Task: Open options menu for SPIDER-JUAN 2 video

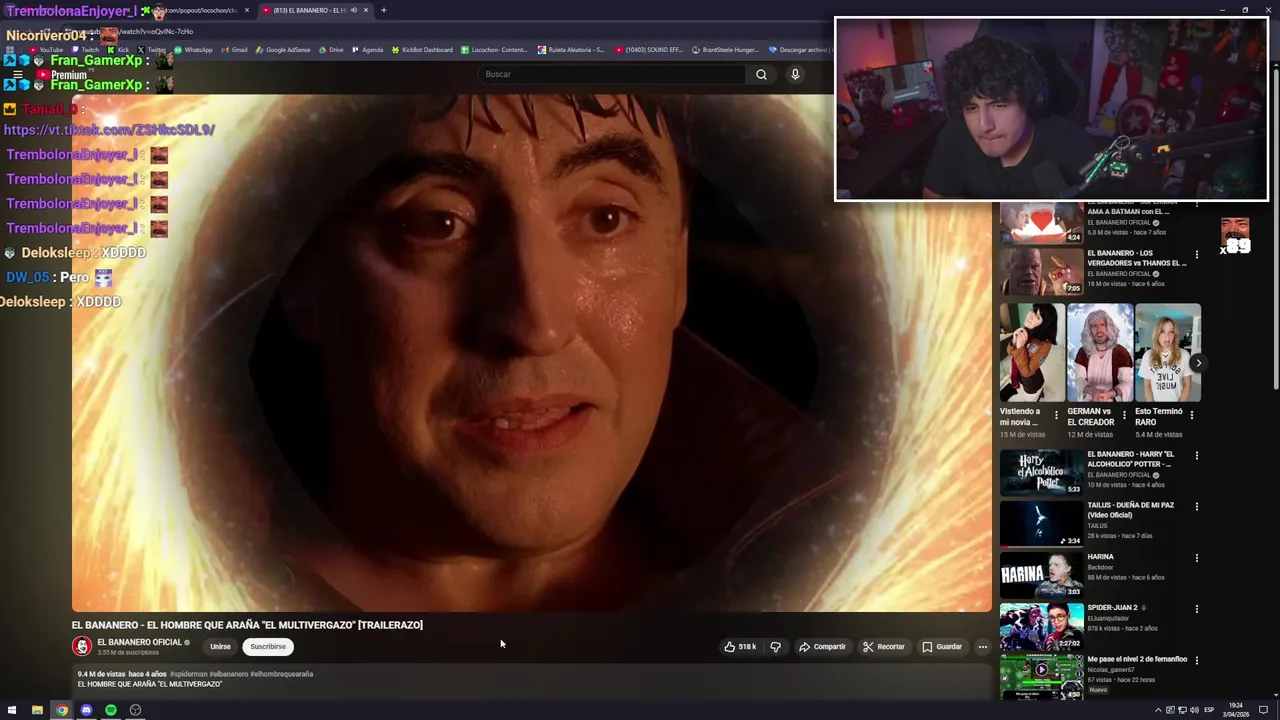Action: pyautogui.click(x=1196, y=609)
